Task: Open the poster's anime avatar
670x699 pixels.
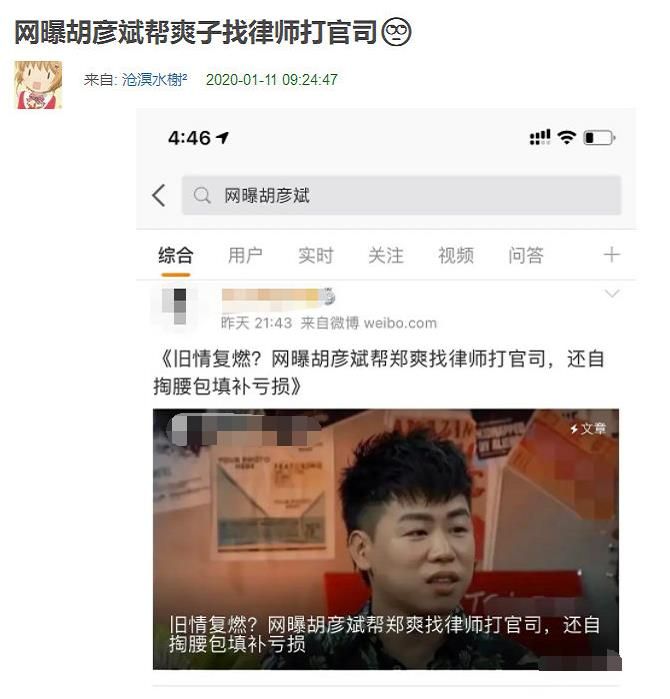Action: coord(38,85)
